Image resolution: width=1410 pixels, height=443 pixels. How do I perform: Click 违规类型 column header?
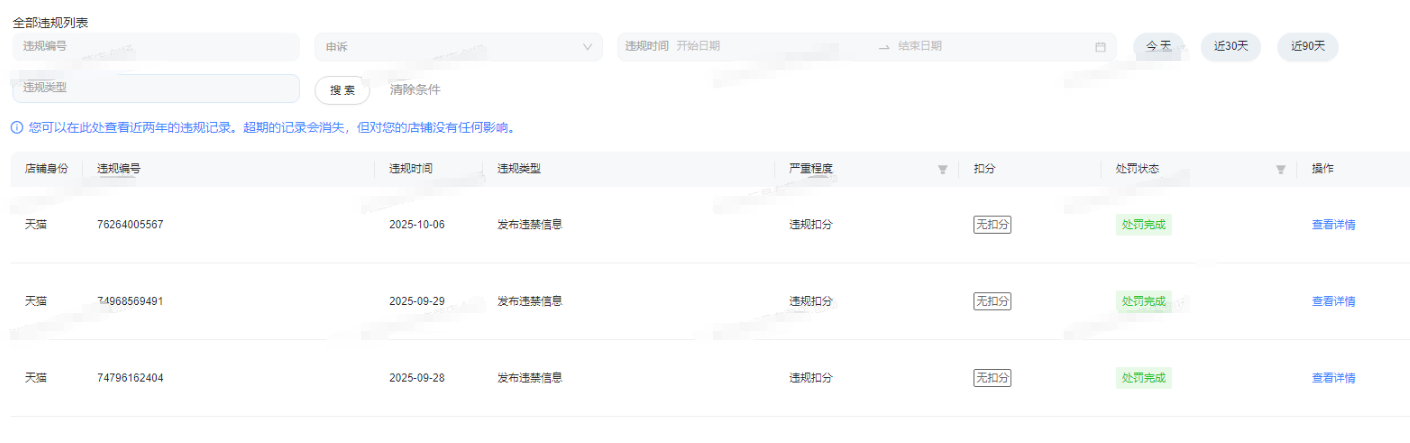519,169
